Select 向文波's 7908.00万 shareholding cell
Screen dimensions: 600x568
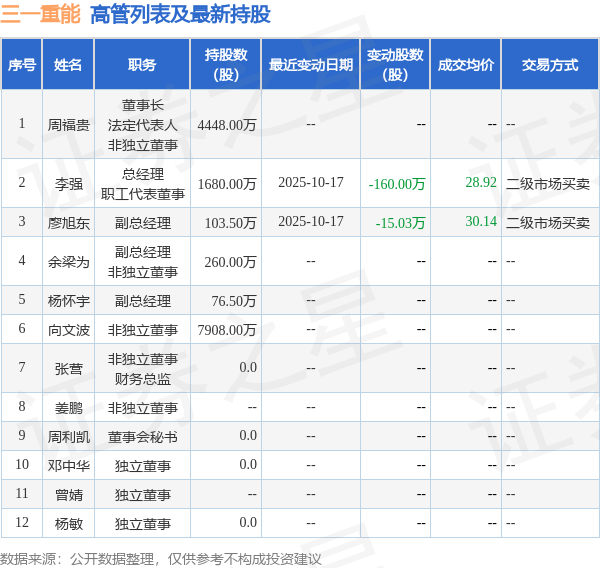click(x=227, y=329)
